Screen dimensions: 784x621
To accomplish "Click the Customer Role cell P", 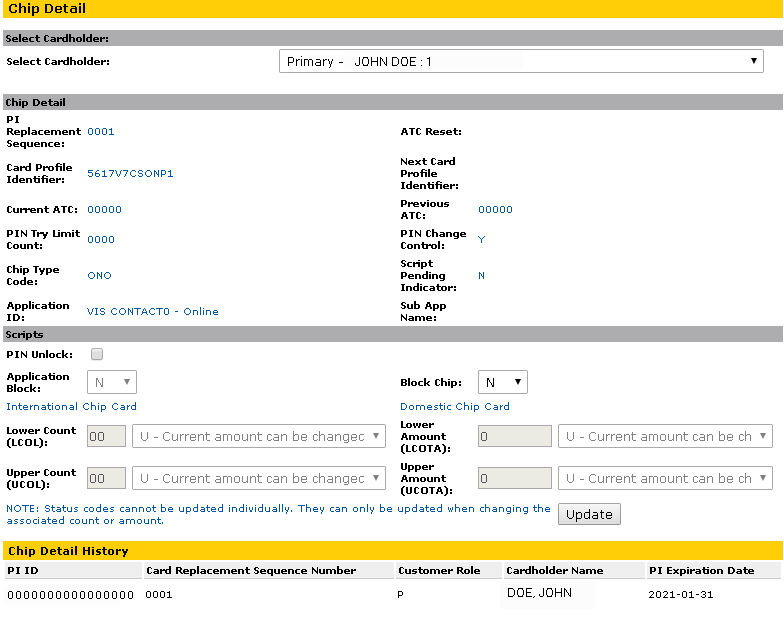I will (400, 594).
